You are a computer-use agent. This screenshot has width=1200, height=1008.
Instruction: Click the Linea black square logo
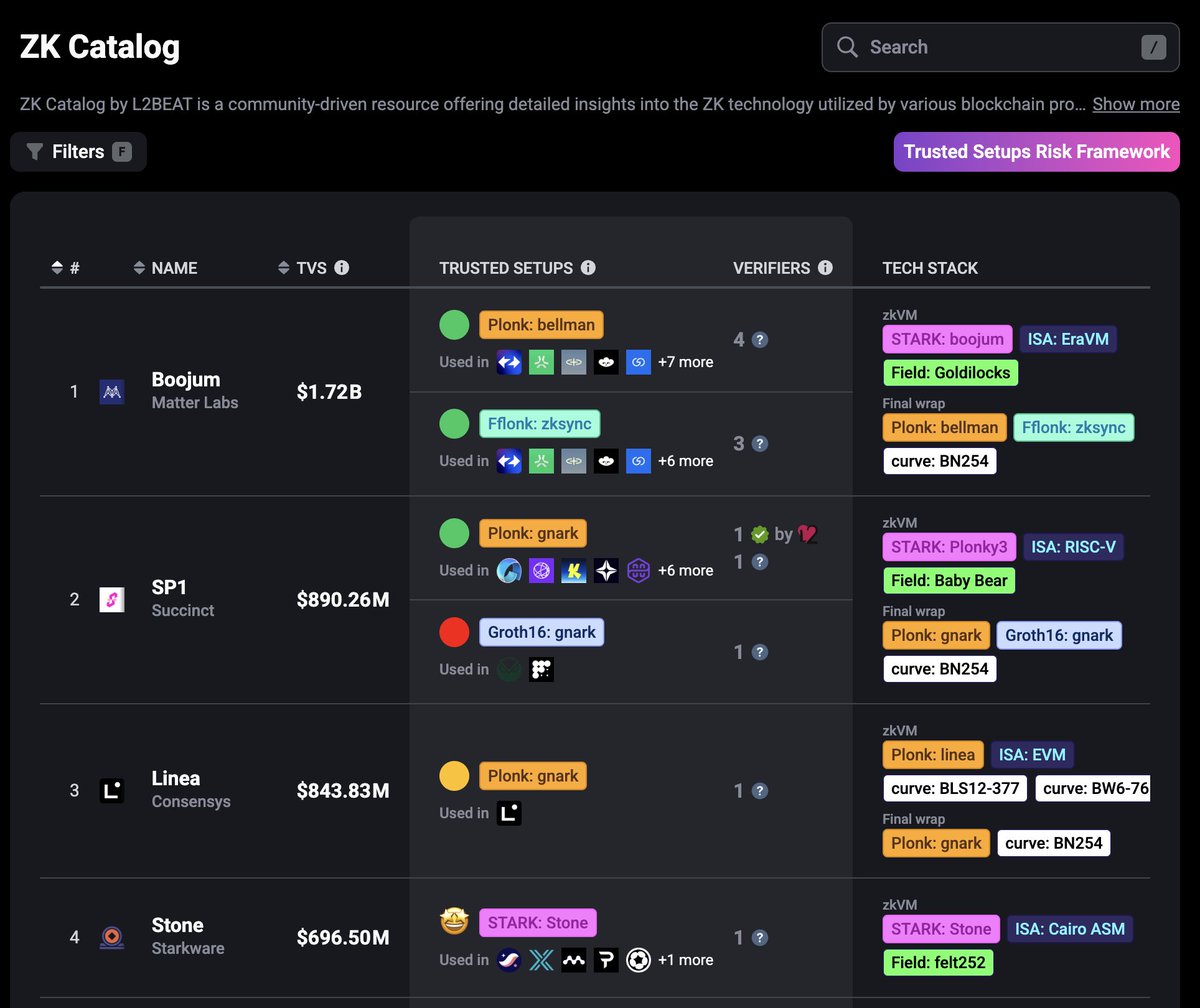112,791
